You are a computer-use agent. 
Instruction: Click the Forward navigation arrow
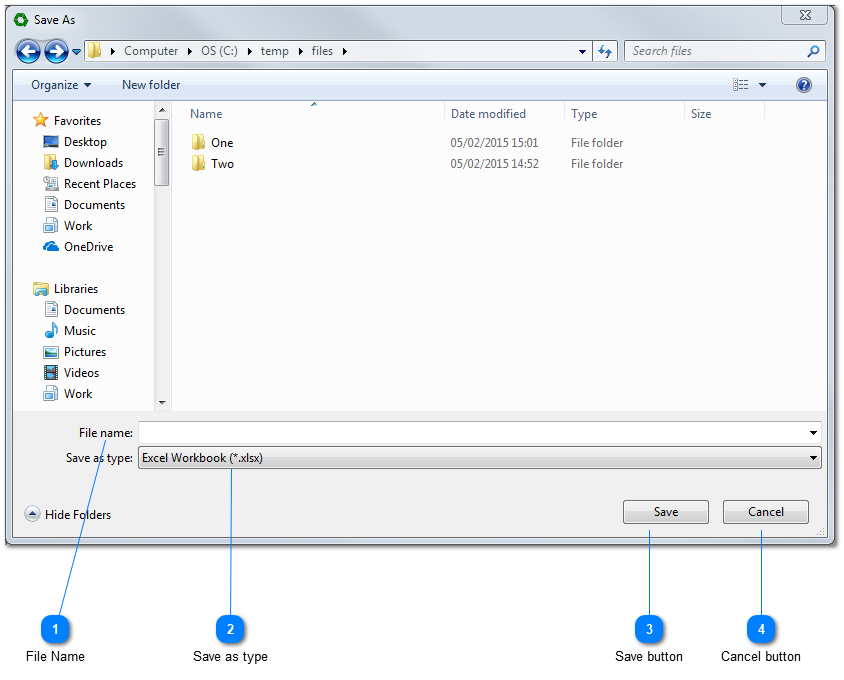[56, 51]
